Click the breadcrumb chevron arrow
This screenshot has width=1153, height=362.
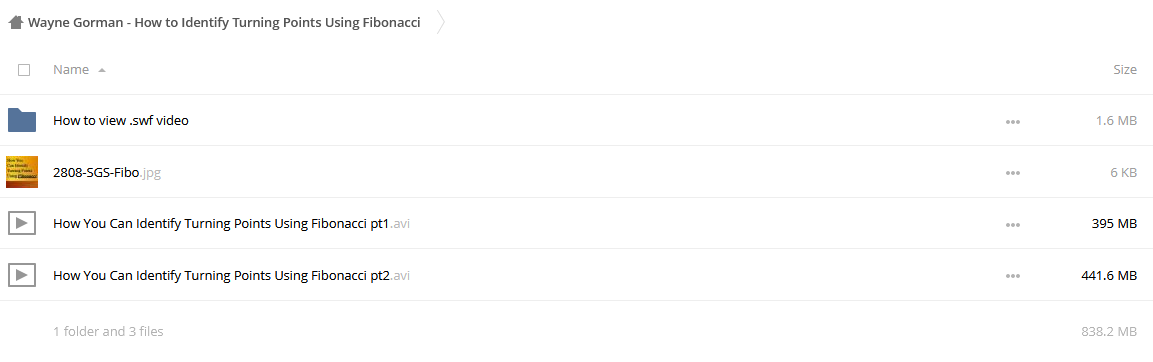(x=440, y=23)
